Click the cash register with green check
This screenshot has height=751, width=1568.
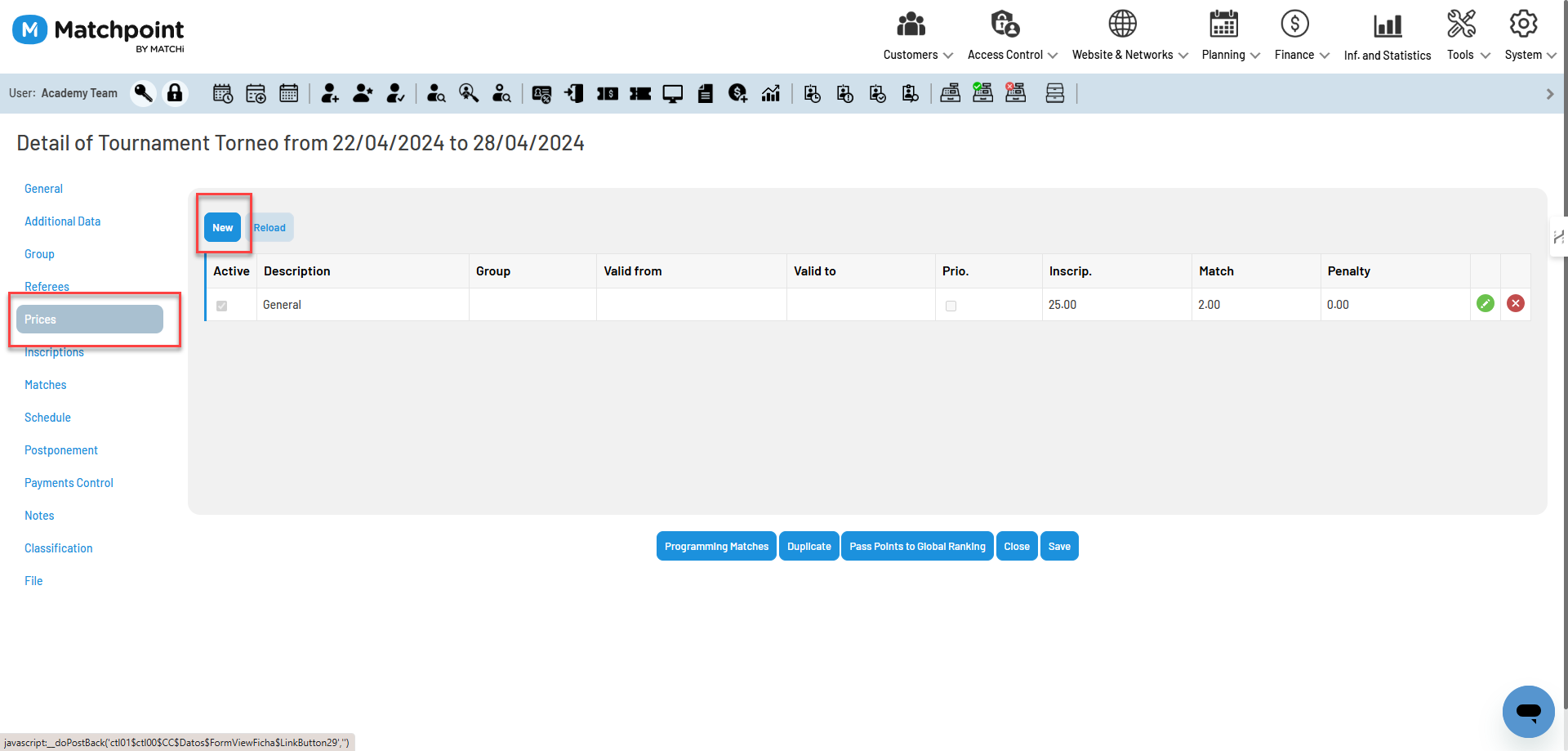983,93
